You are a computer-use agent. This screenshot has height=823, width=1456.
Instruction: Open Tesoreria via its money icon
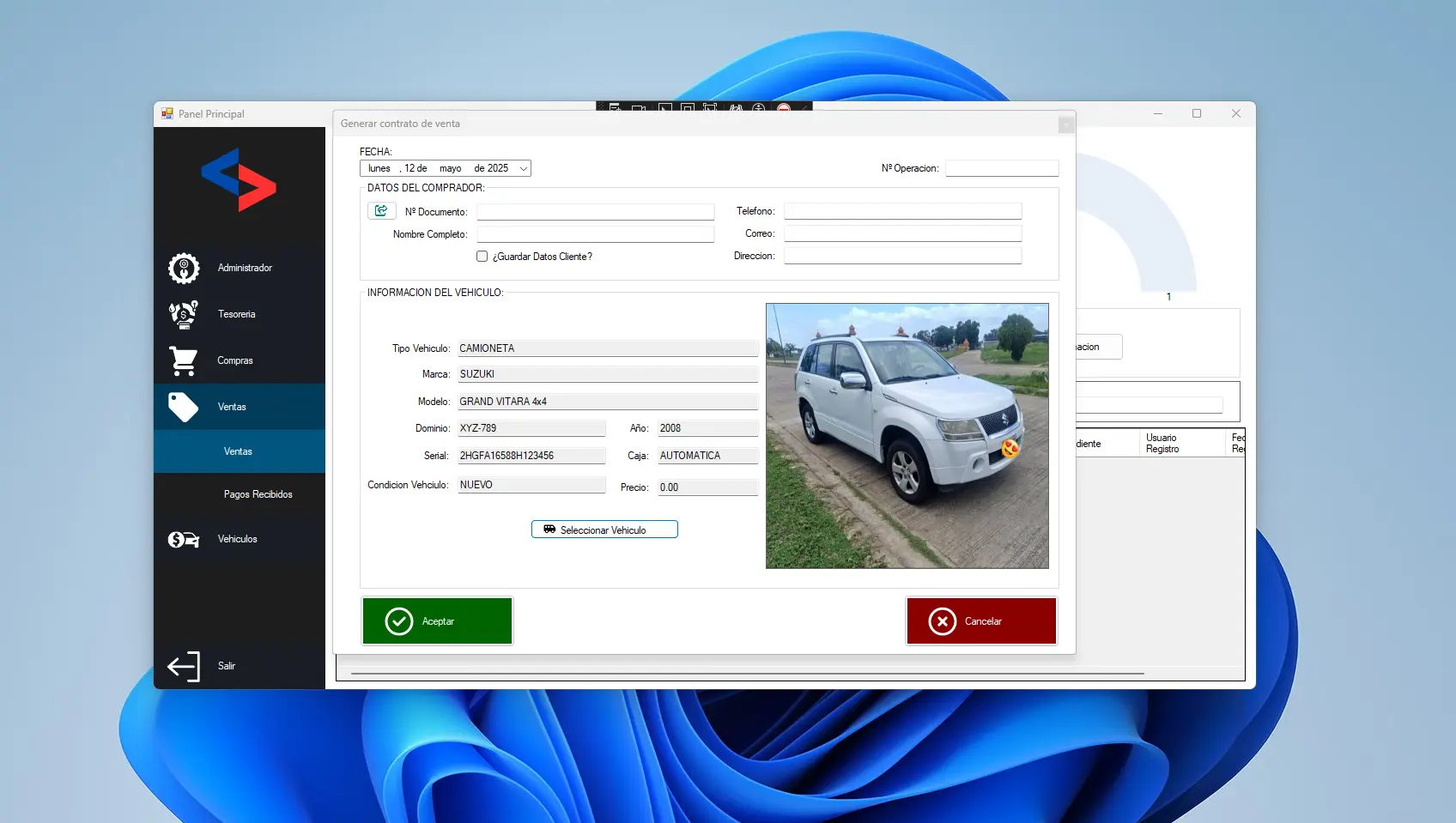(x=184, y=315)
